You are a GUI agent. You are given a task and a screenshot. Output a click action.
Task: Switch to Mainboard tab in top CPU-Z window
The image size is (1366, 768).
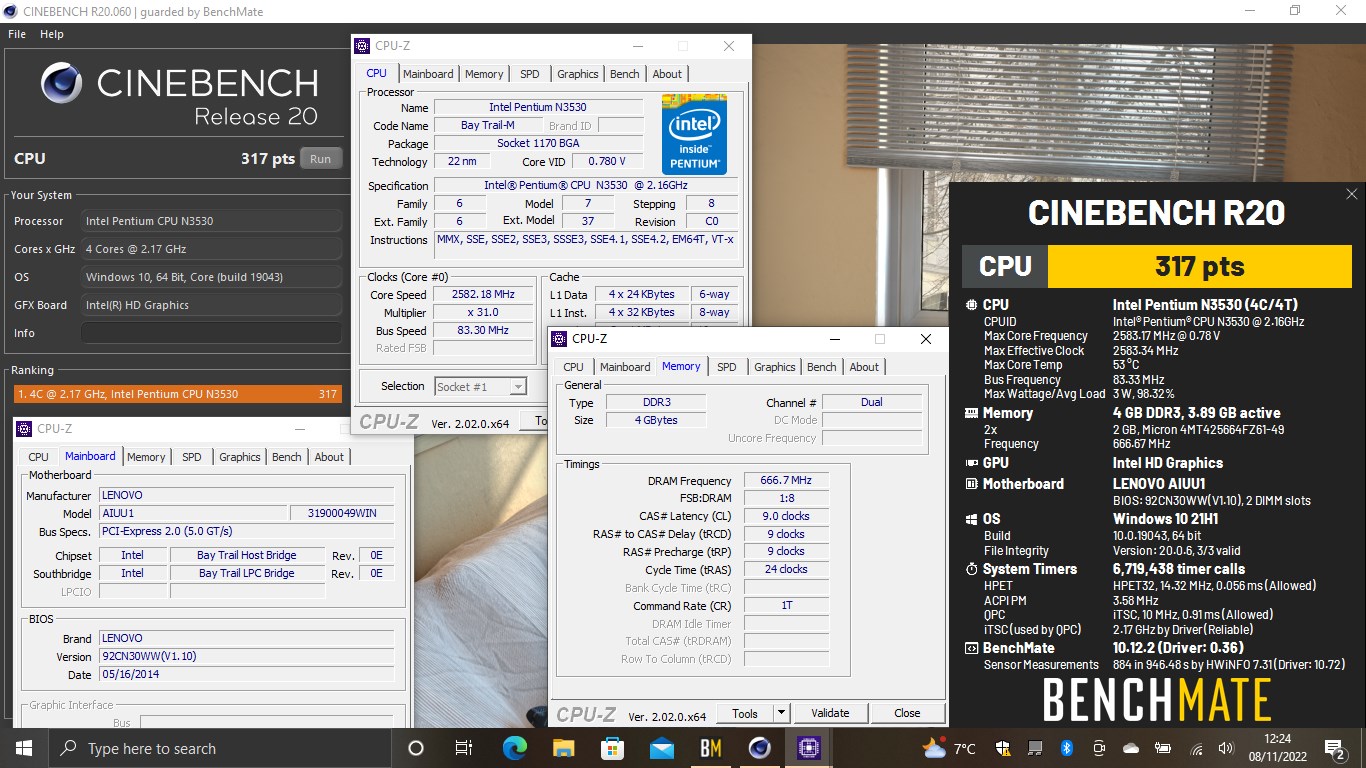click(428, 74)
